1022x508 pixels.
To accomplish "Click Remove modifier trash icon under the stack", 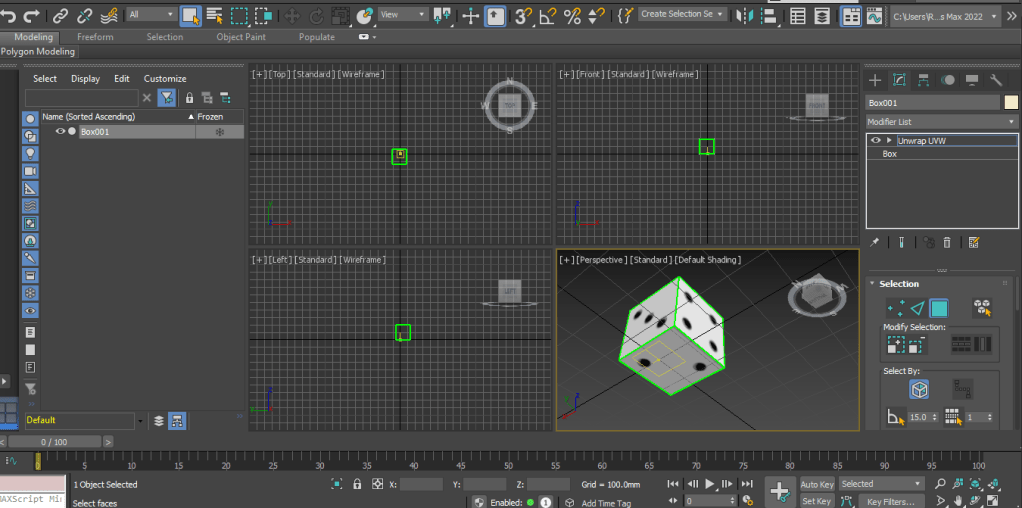I will (947, 242).
